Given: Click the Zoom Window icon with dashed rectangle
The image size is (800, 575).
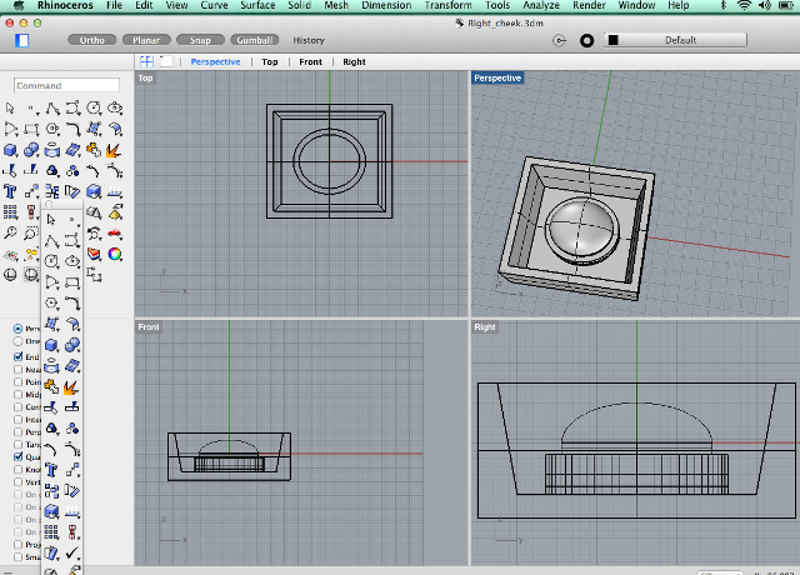Looking at the screenshot, I should 31,233.
